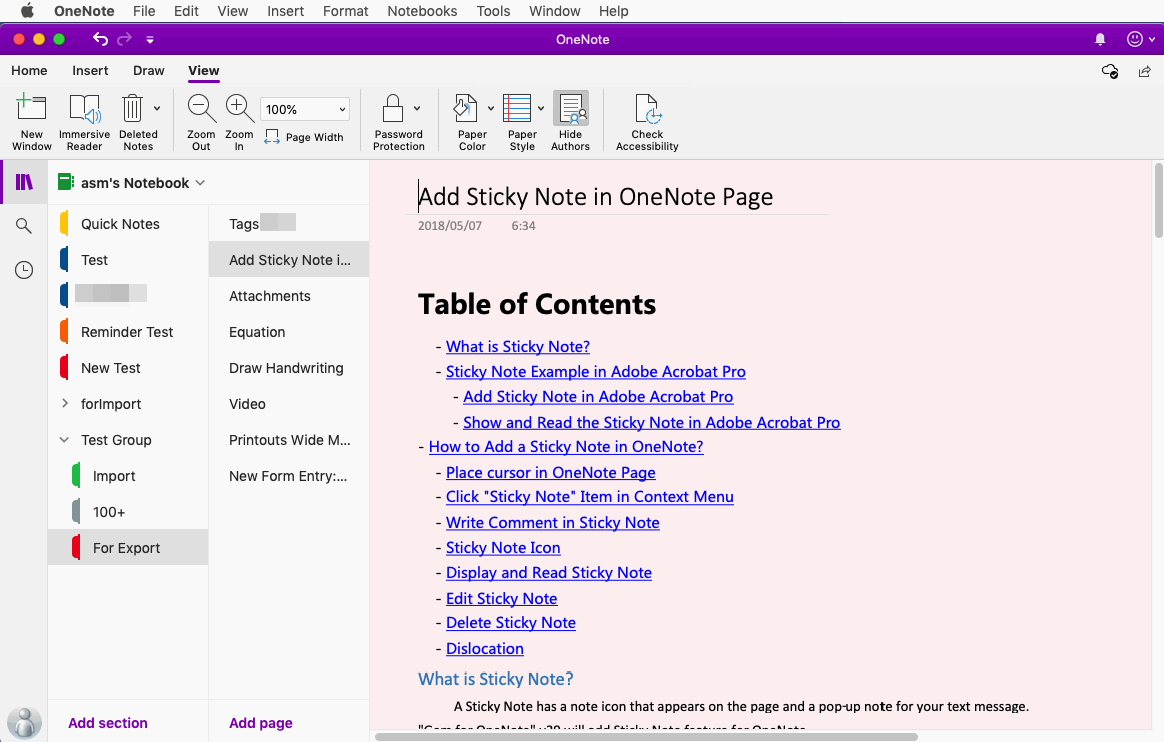
Task: Click Add page to create a new page
Action: pos(260,722)
